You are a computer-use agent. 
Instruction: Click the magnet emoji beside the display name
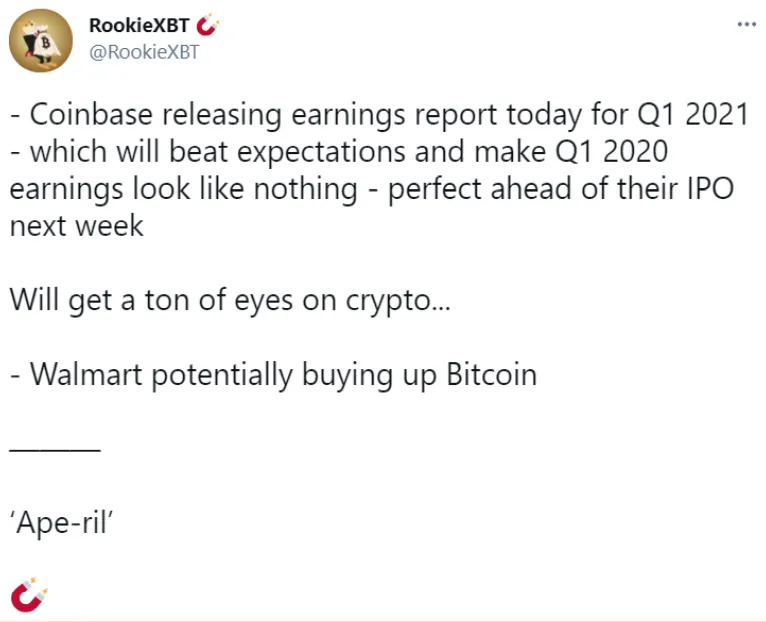point(207,25)
